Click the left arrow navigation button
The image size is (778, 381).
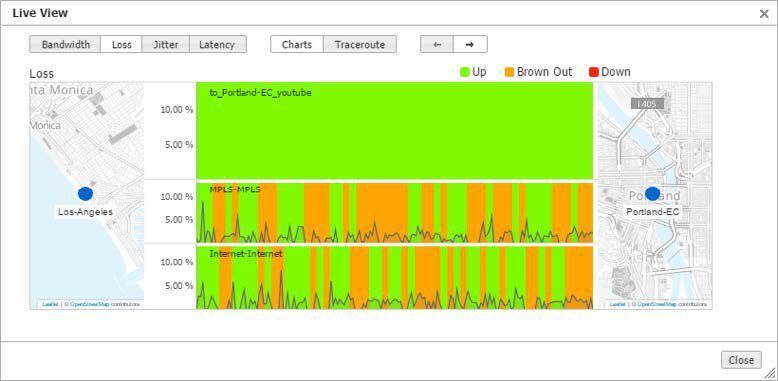pyautogui.click(x=437, y=44)
